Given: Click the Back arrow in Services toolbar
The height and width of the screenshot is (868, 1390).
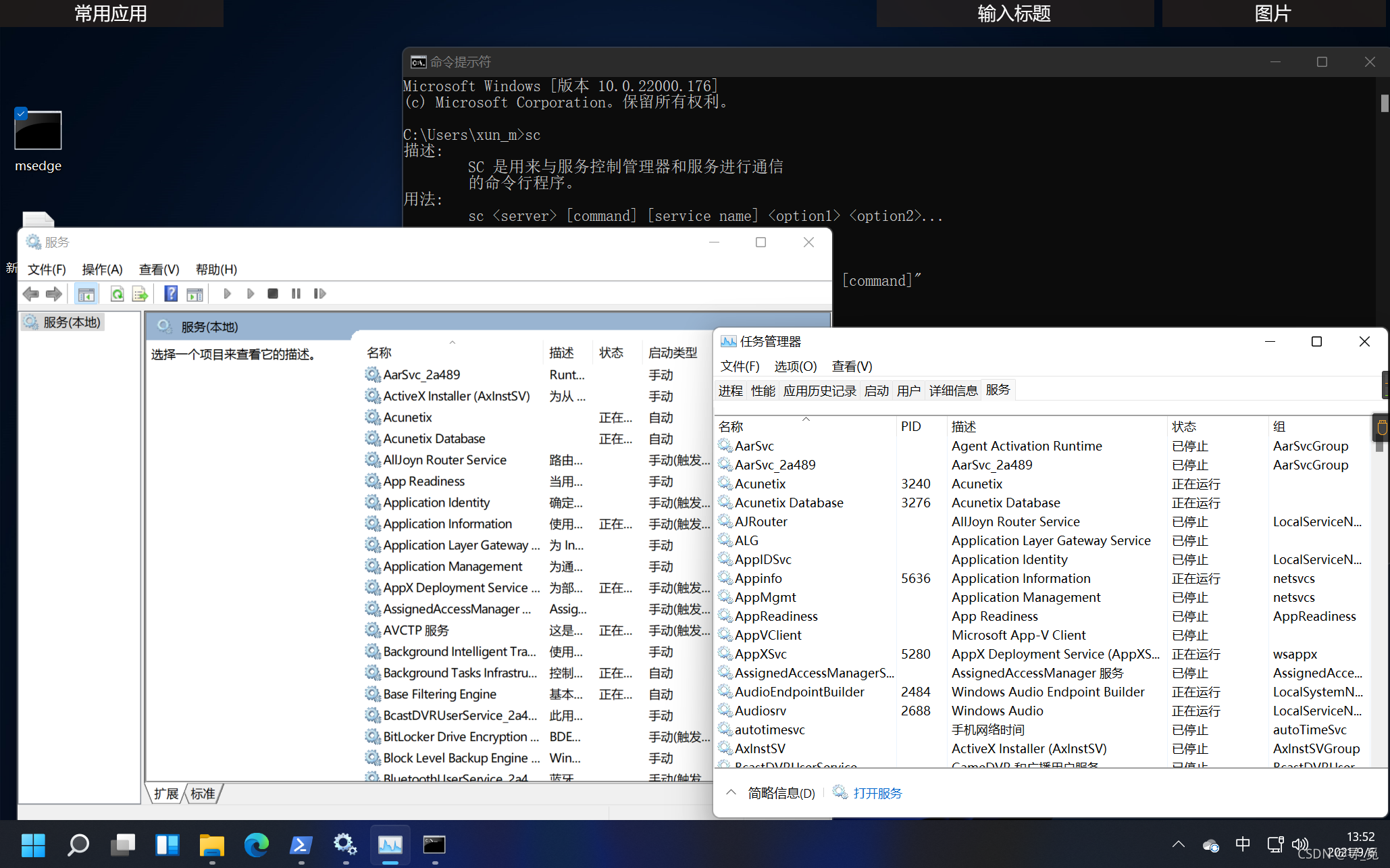Looking at the screenshot, I should pos(30,294).
